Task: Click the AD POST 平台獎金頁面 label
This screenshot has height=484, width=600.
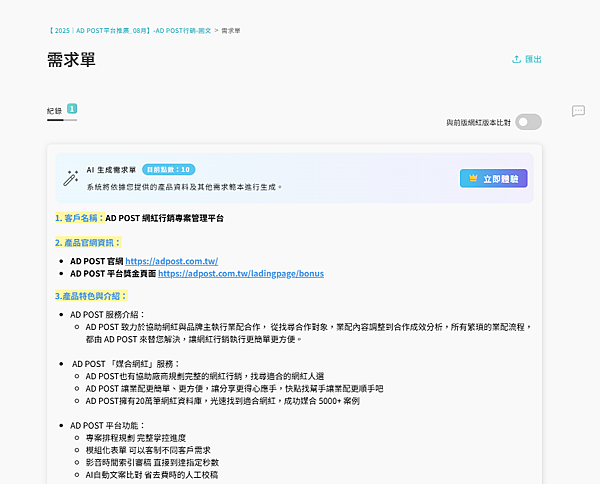Action: pos(113,274)
